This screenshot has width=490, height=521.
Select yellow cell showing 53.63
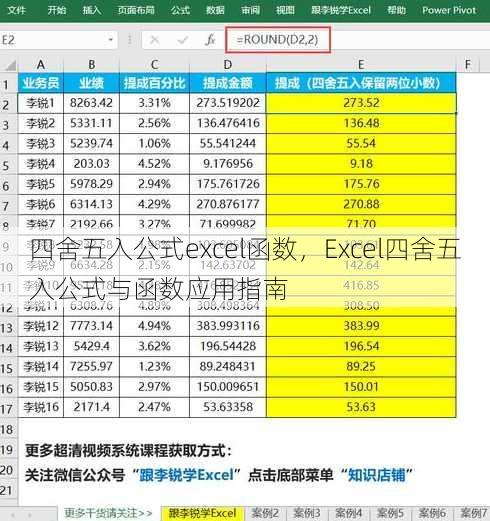(x=361, y=407)
